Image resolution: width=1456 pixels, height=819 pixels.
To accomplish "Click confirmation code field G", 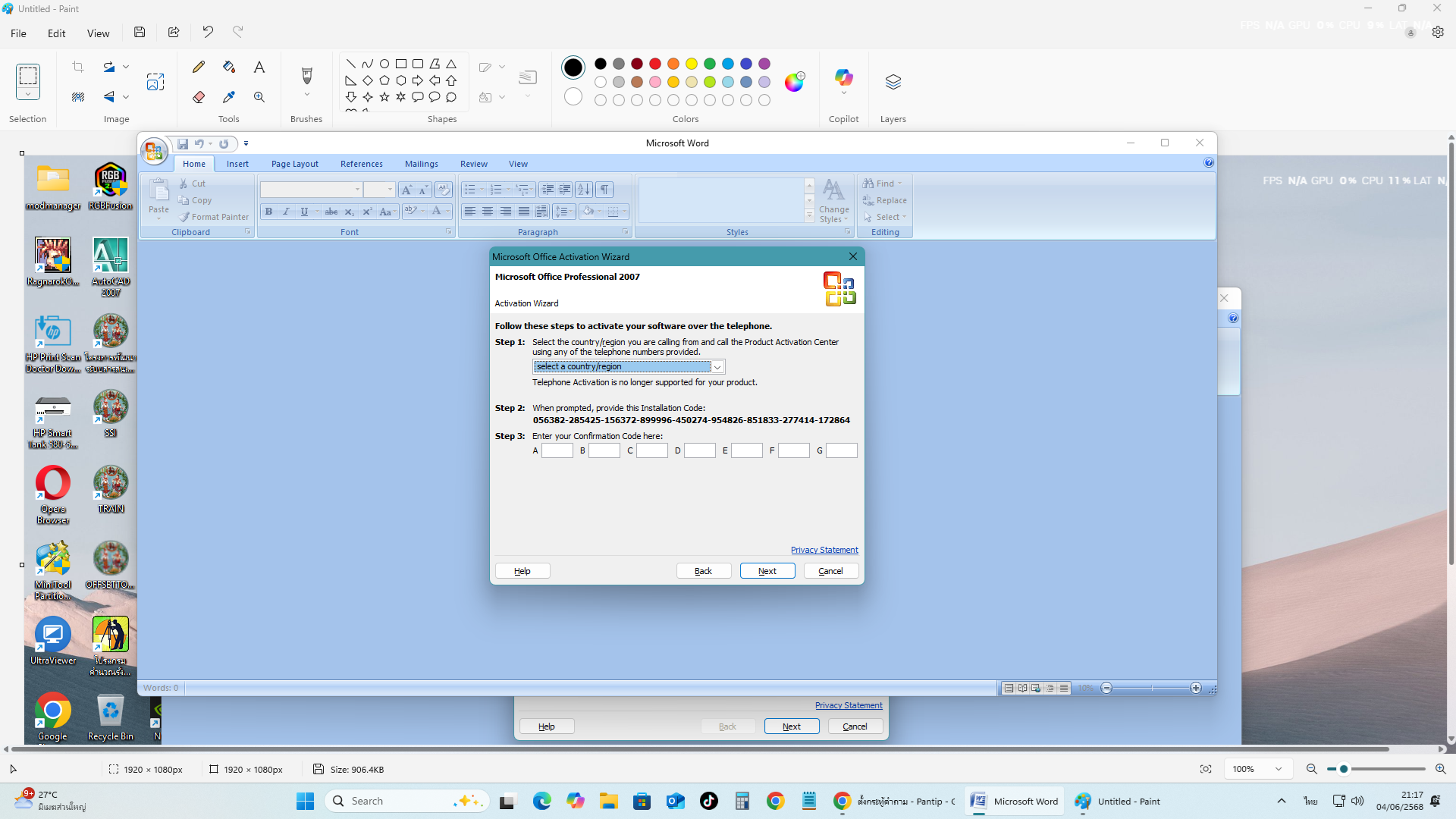I will (842, 450).
